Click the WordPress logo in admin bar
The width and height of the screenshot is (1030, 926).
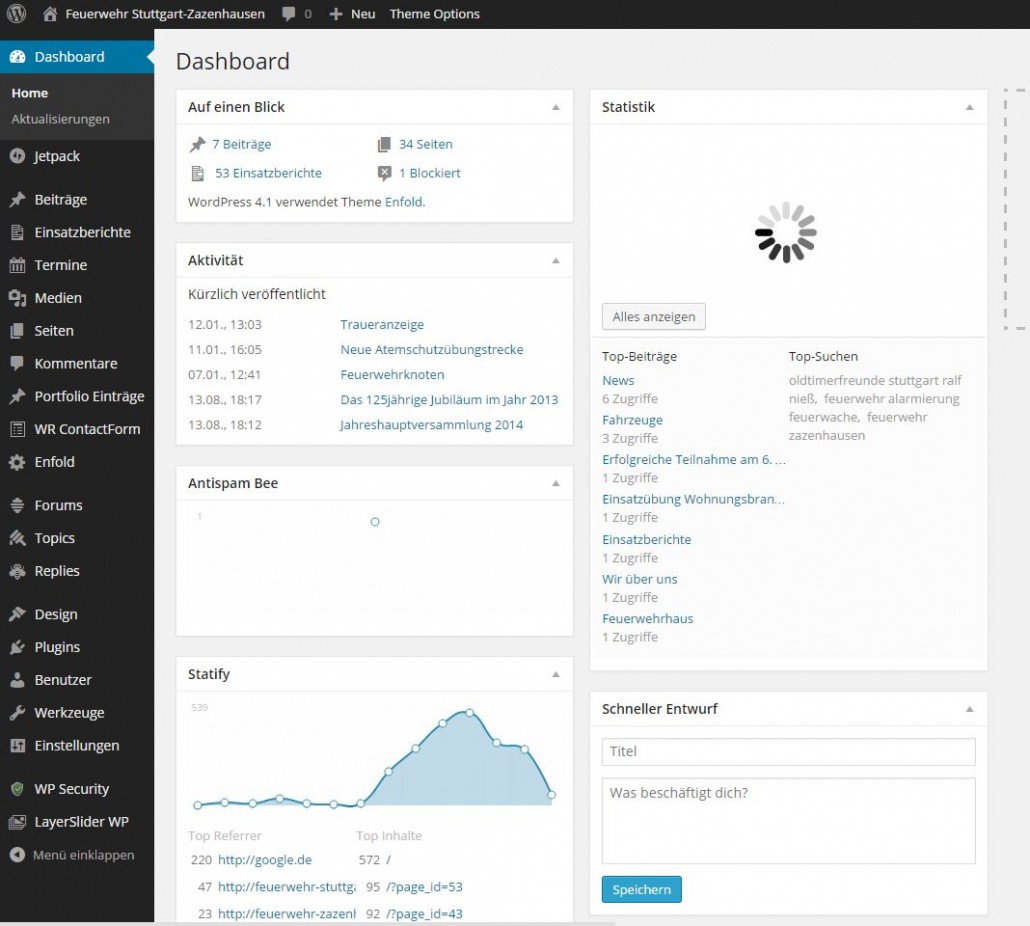click(17, 14)
